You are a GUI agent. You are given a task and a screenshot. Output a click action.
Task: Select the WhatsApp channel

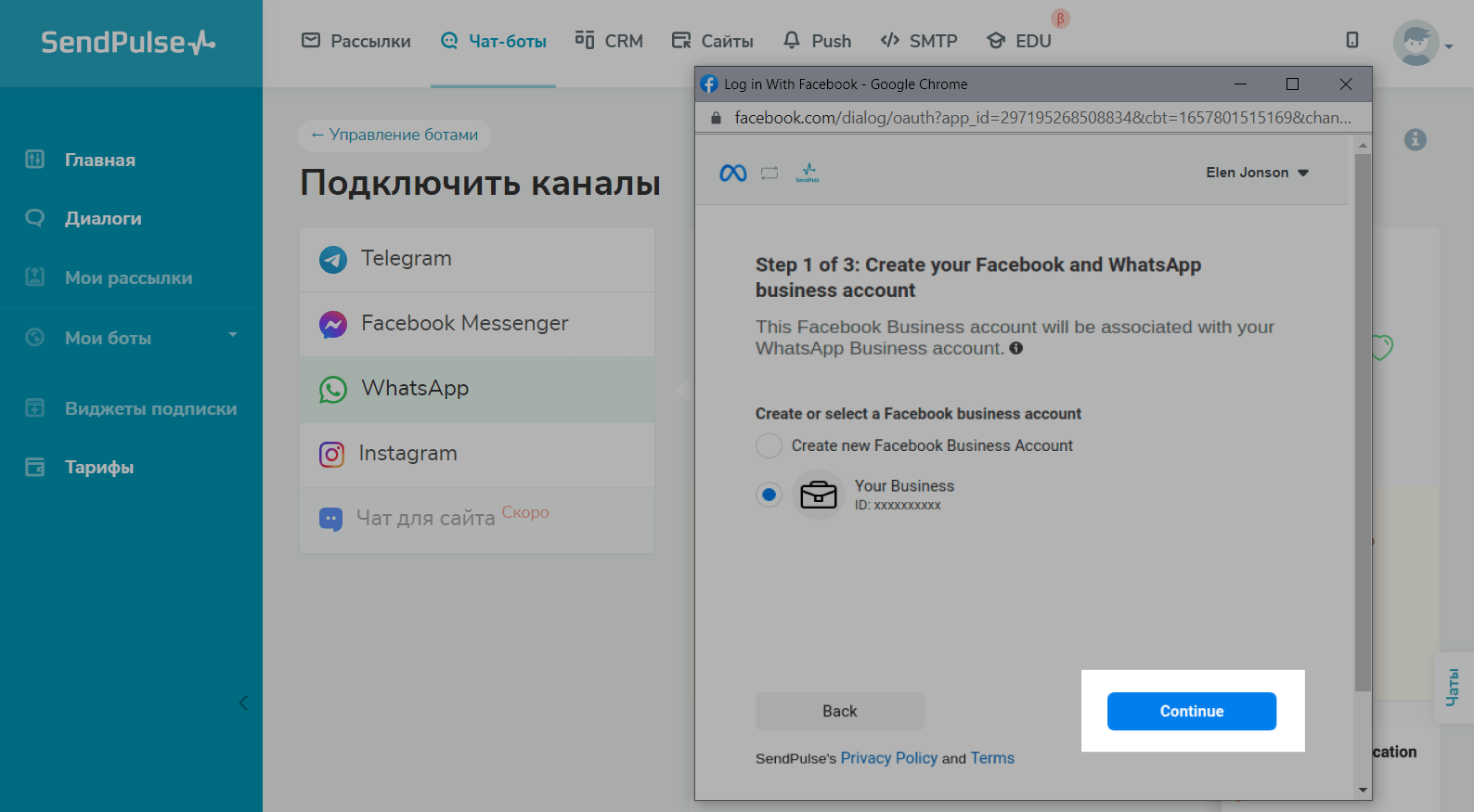477,389
